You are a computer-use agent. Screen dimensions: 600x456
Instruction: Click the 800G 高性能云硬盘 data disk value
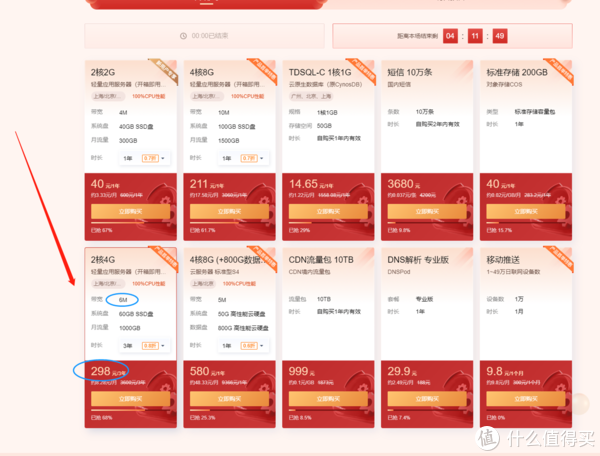pos(243,328)
